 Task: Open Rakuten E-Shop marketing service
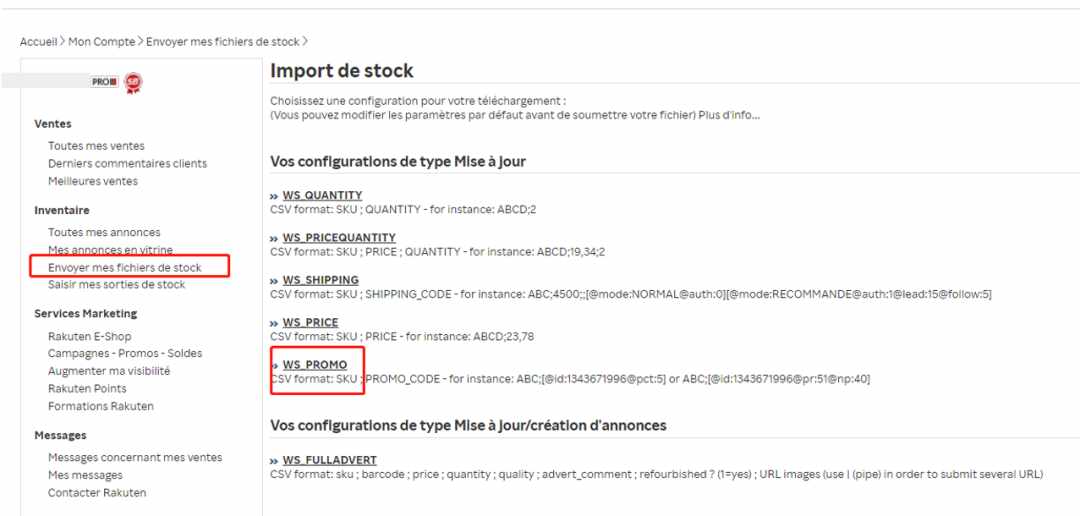(x=90, y=336)
